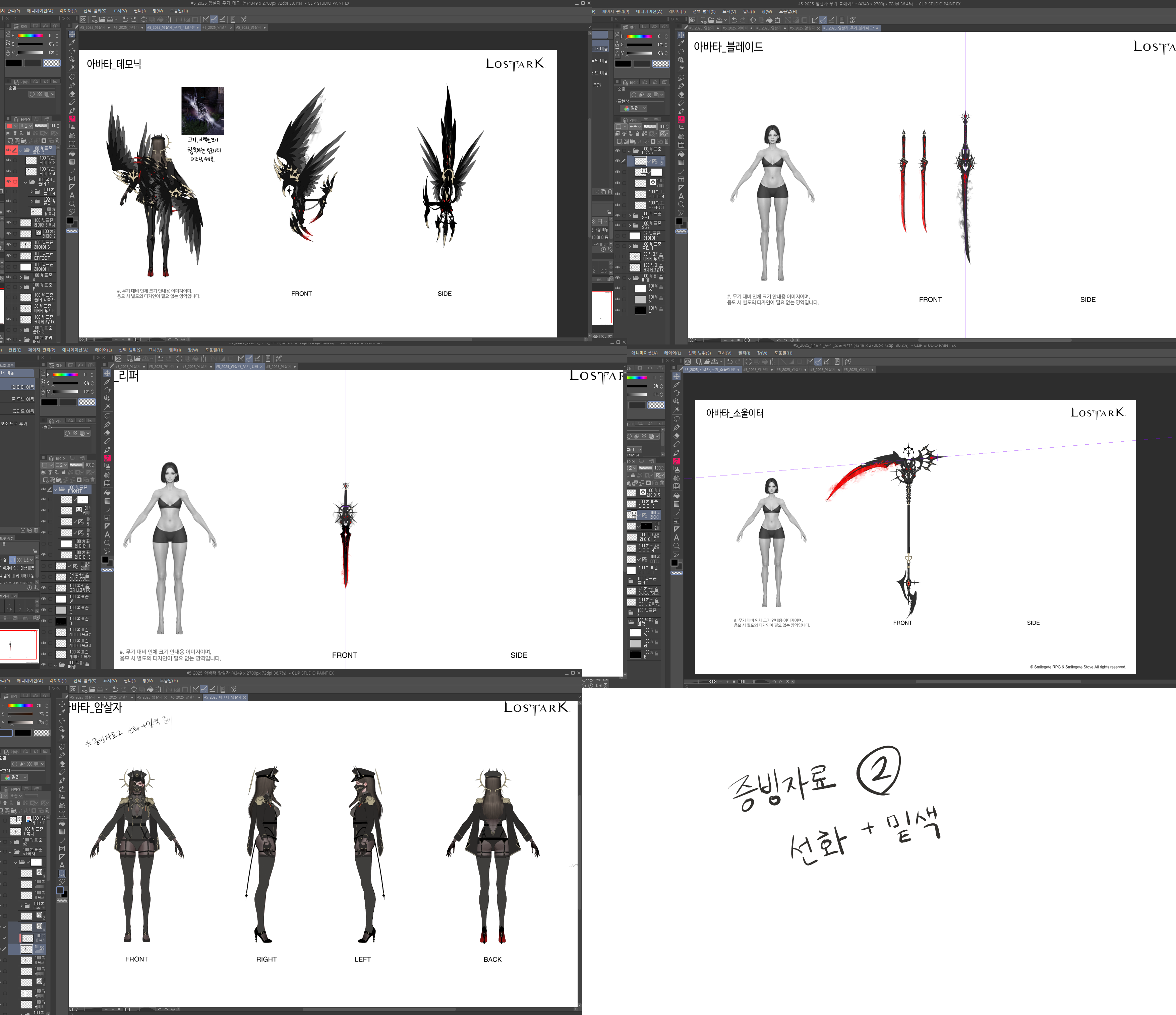Viewport: 1176px width, 1015px height.
Task: Open 레이어(L) menu in Demonic window
Action: (x=68, y=11)
